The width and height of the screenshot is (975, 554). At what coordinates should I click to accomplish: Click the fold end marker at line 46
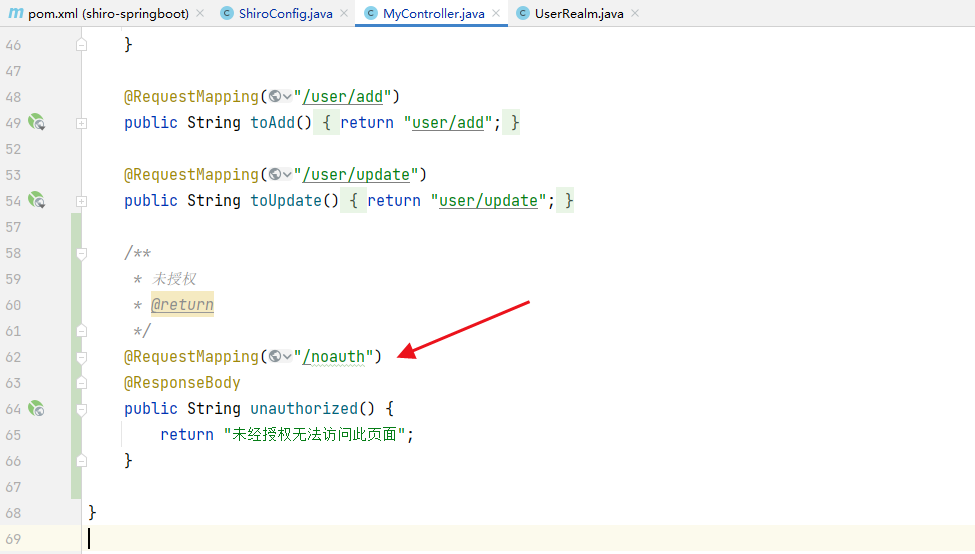coord(81,45)
